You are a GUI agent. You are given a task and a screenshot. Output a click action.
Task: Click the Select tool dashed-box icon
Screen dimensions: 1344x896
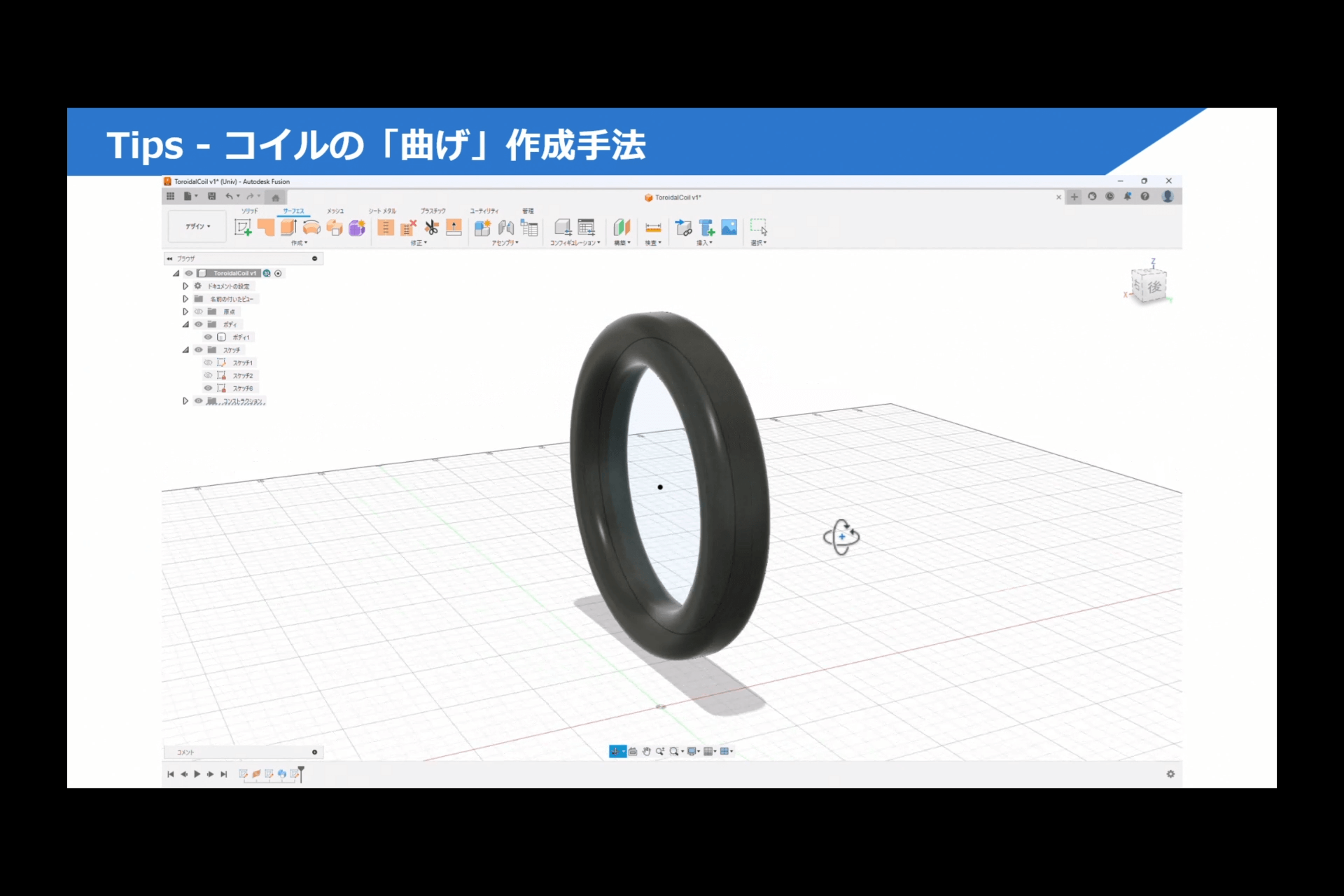click(x=759, y=227)
